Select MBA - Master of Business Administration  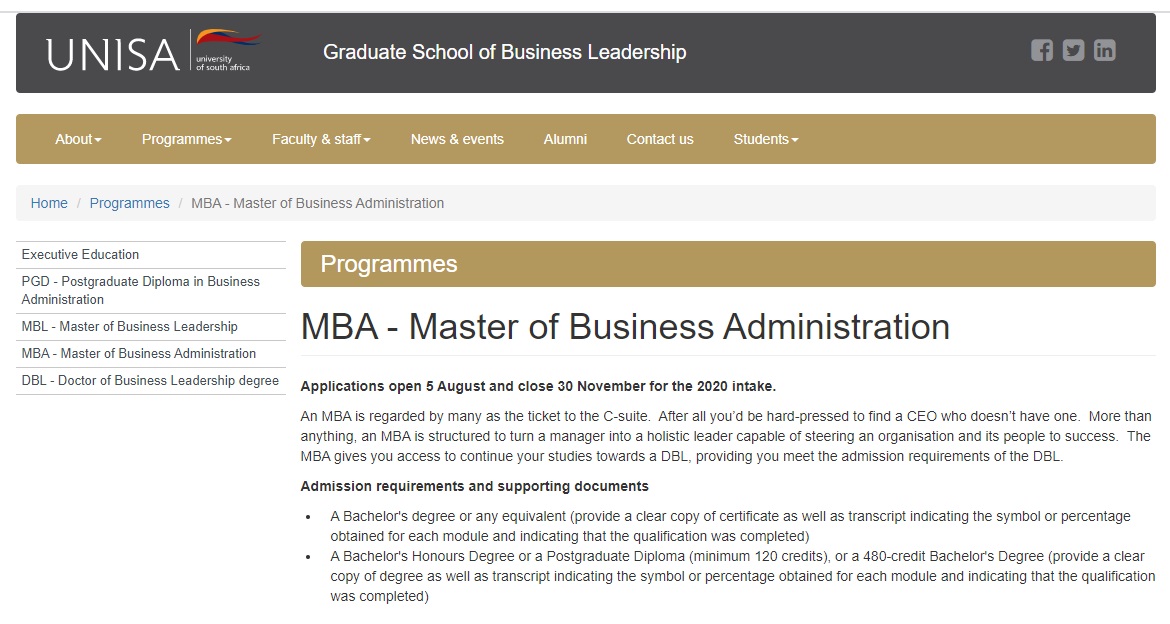[137, 353]
